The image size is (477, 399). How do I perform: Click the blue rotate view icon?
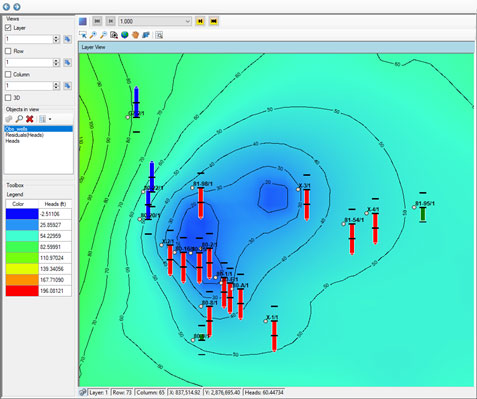coord(146,35)
